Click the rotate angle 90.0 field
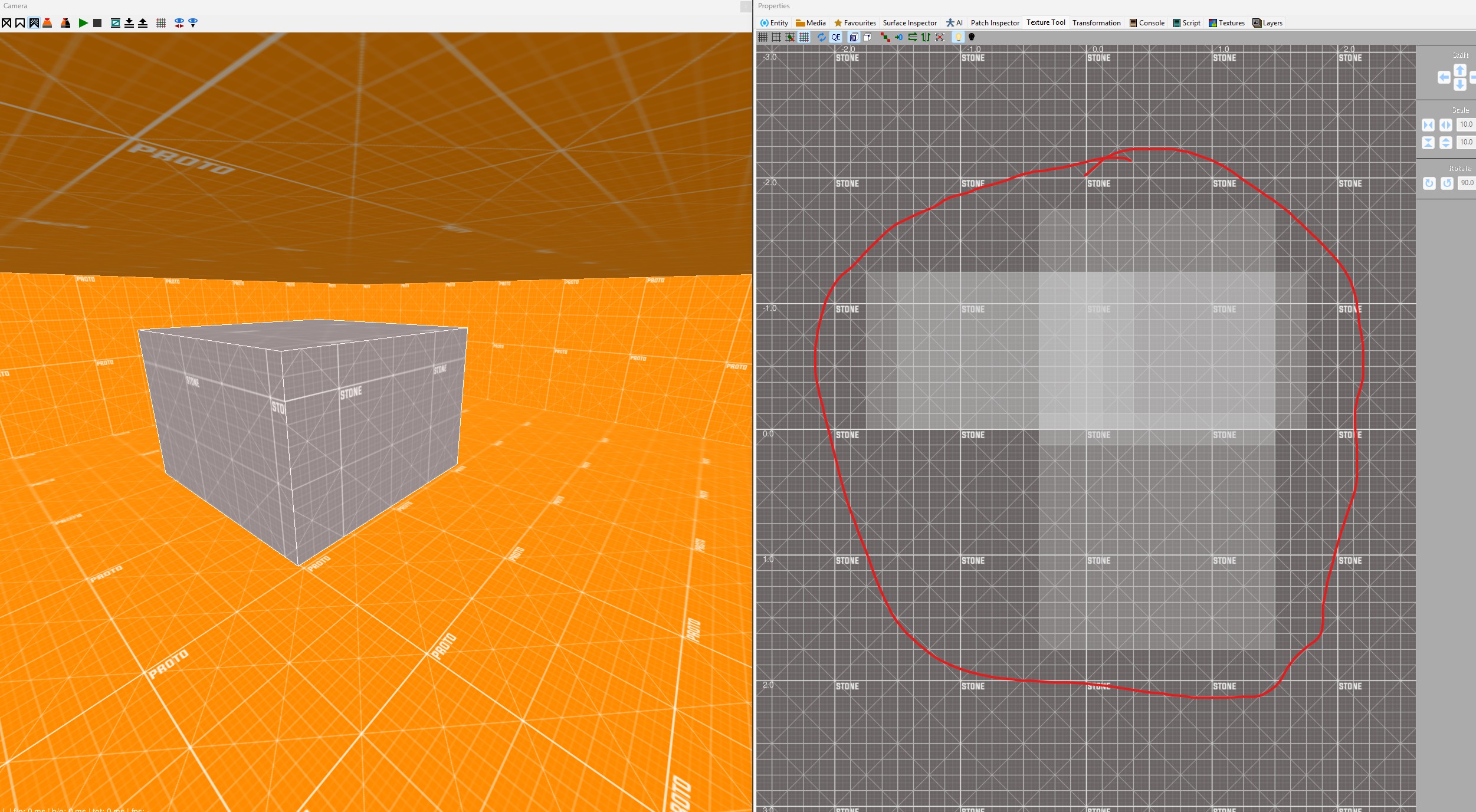The width and height of the screenshot is (1476, 812). tap(1466, 183)
